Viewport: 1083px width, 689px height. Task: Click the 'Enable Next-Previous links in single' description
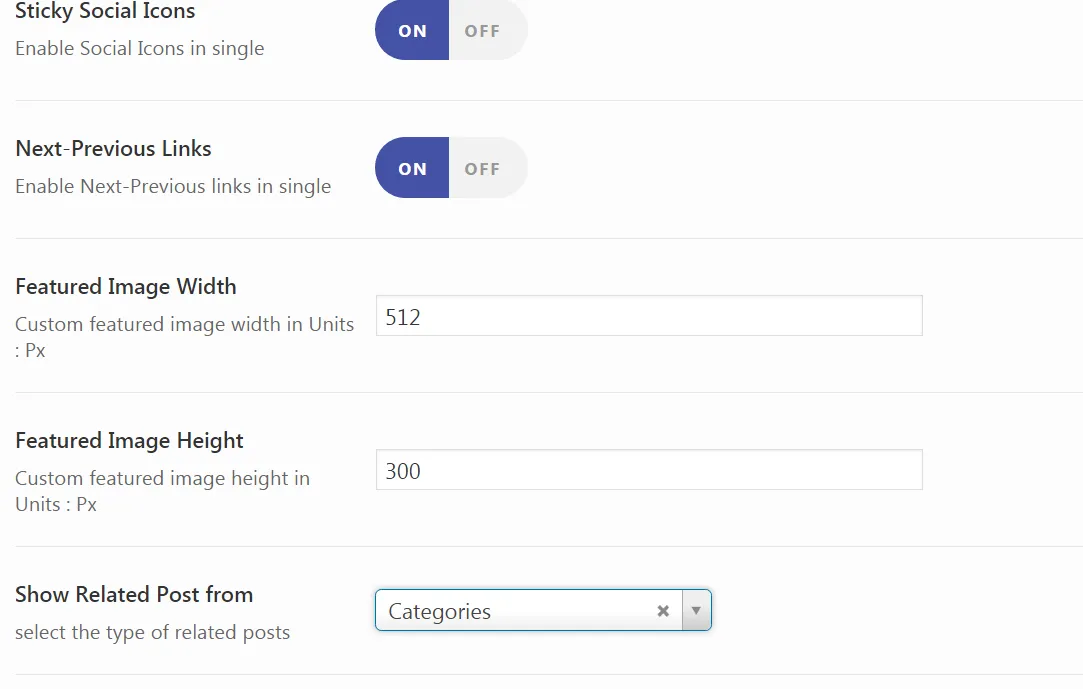[173, 186]
